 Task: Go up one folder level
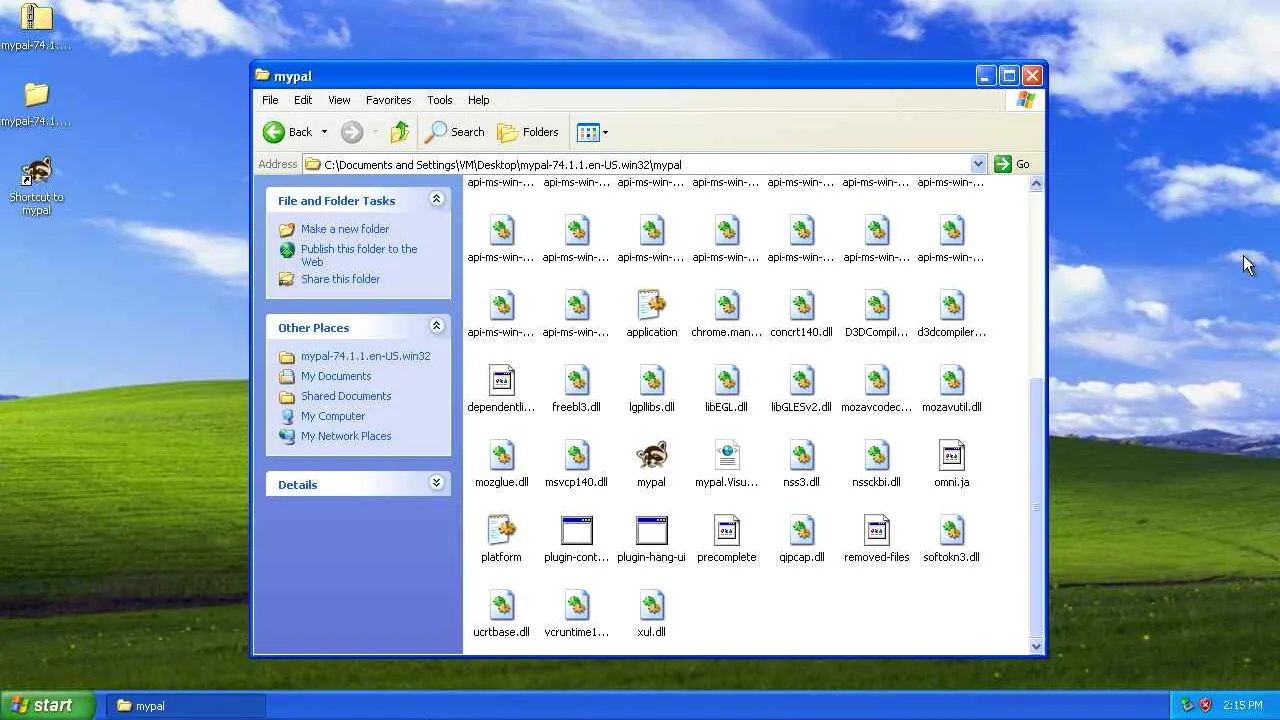[x=400, y=132]
